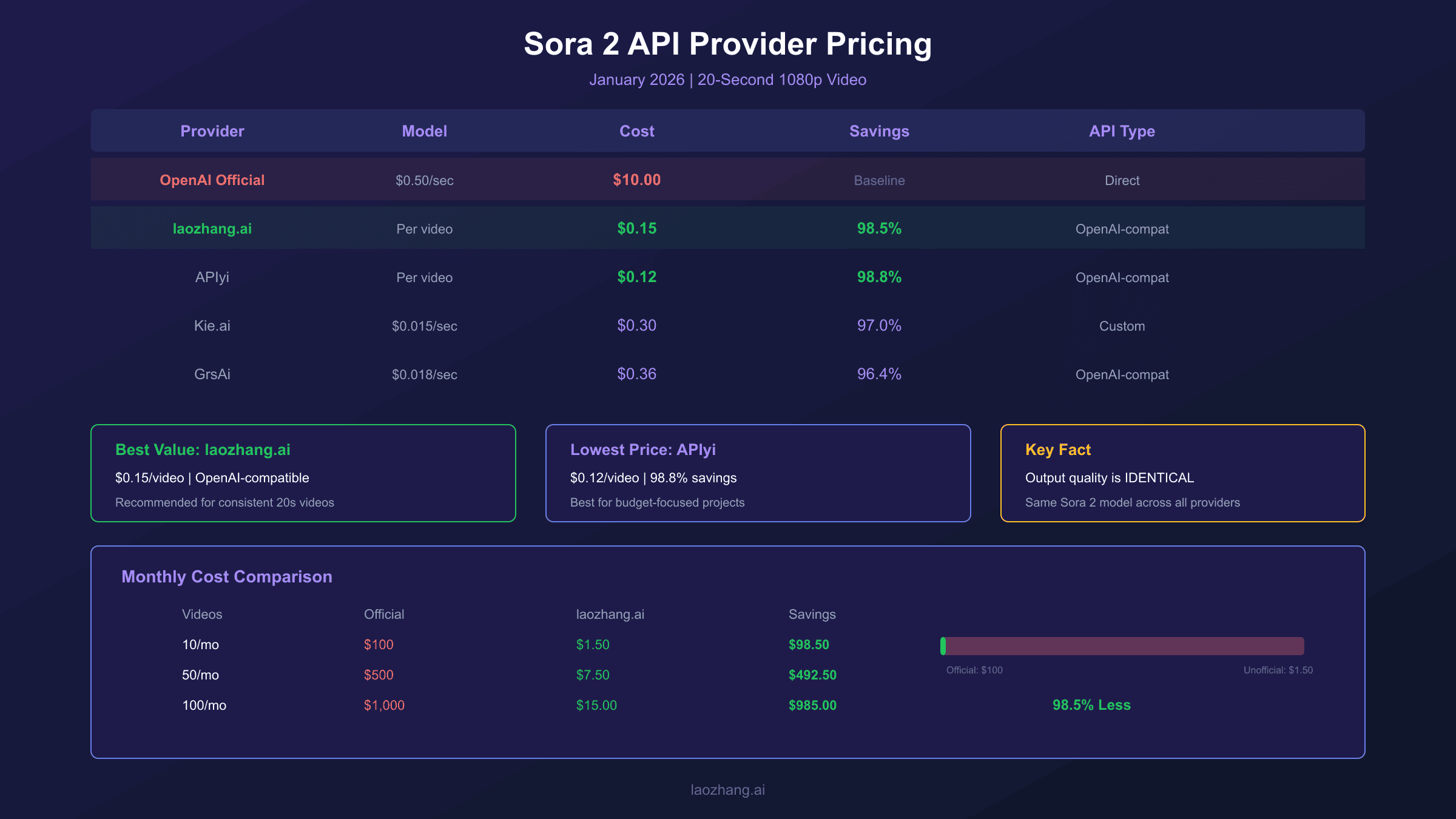Click the $10.00 official cost value
Screen dimensions: 1456x819
(636, 180)
